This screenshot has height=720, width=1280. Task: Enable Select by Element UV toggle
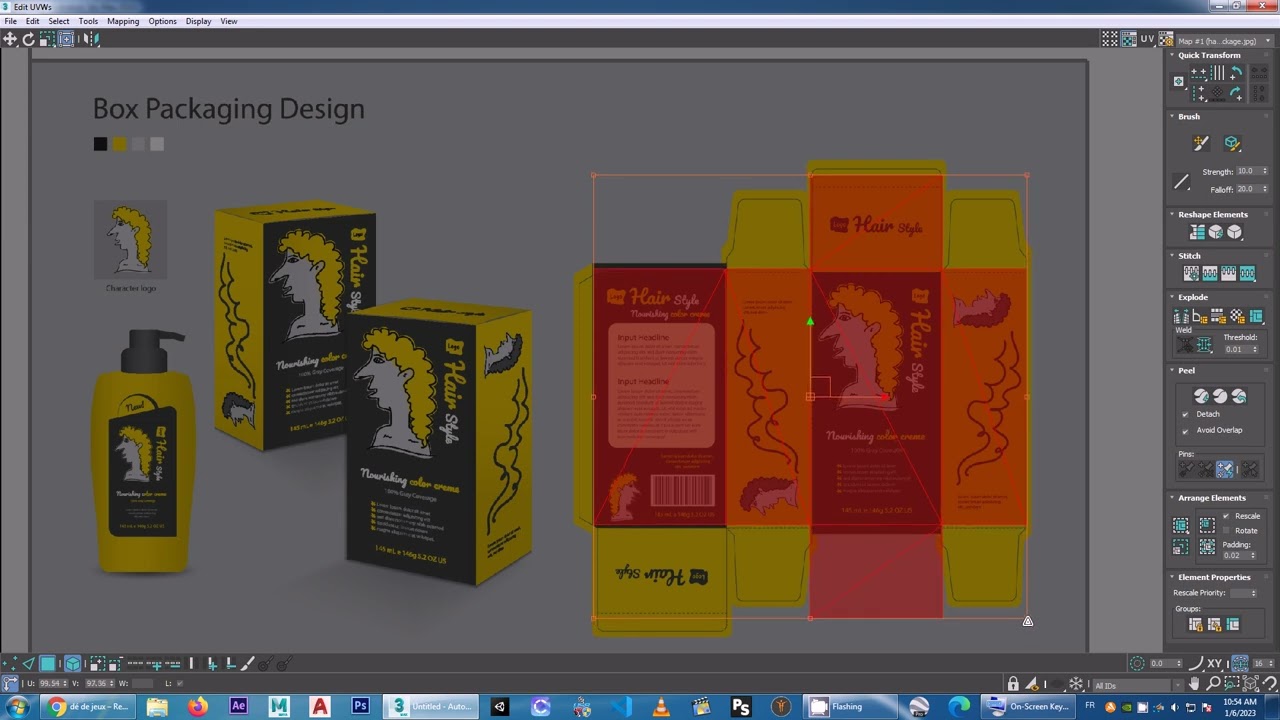[72, 663]
